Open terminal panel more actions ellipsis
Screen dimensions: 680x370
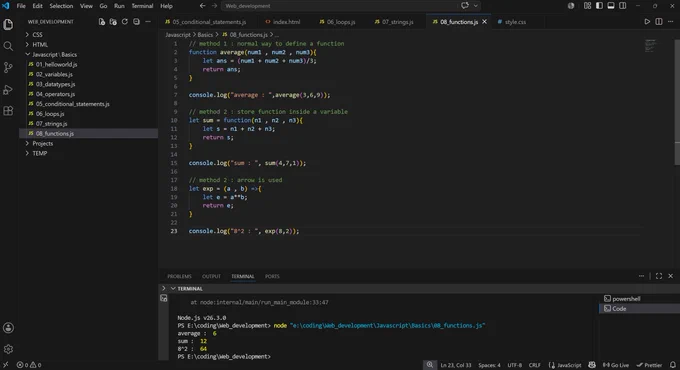click(641, 276)
